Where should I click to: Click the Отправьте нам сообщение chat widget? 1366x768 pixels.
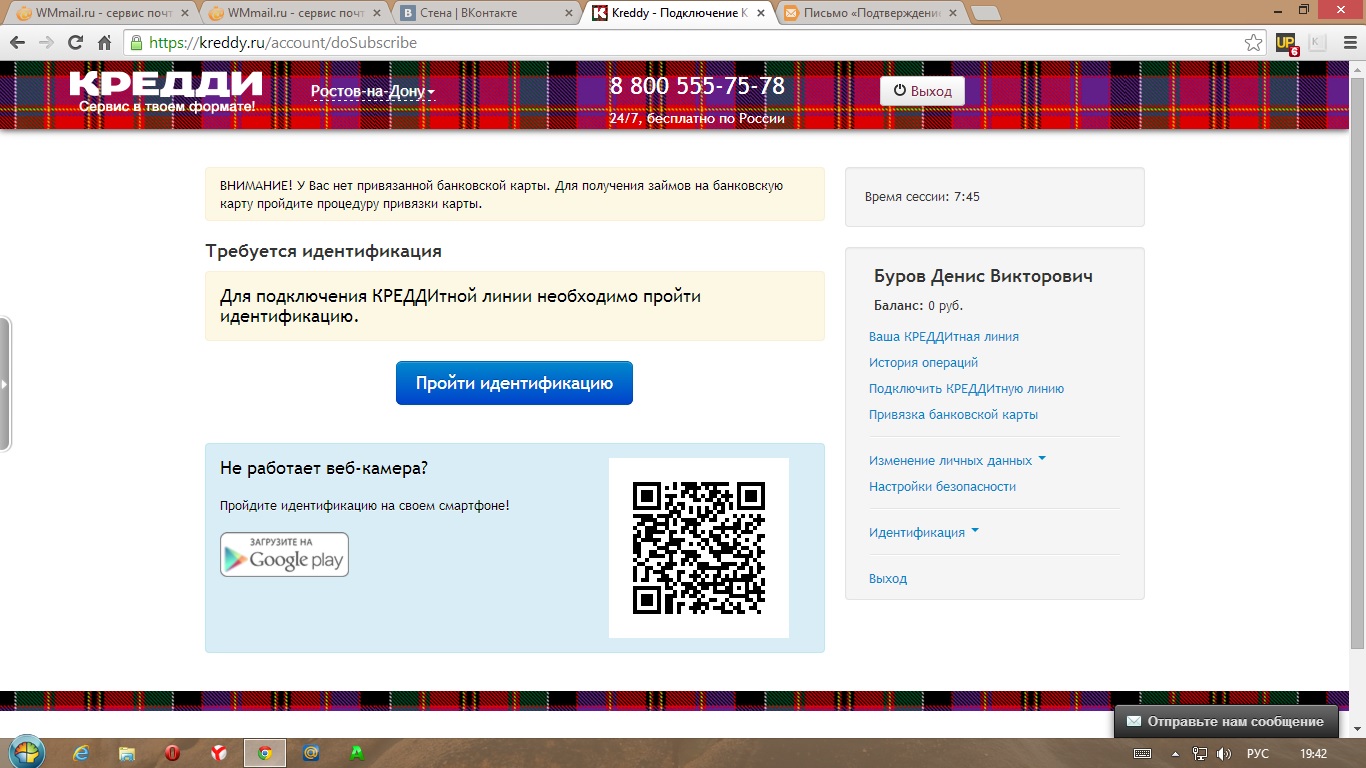coord(1225,722)
